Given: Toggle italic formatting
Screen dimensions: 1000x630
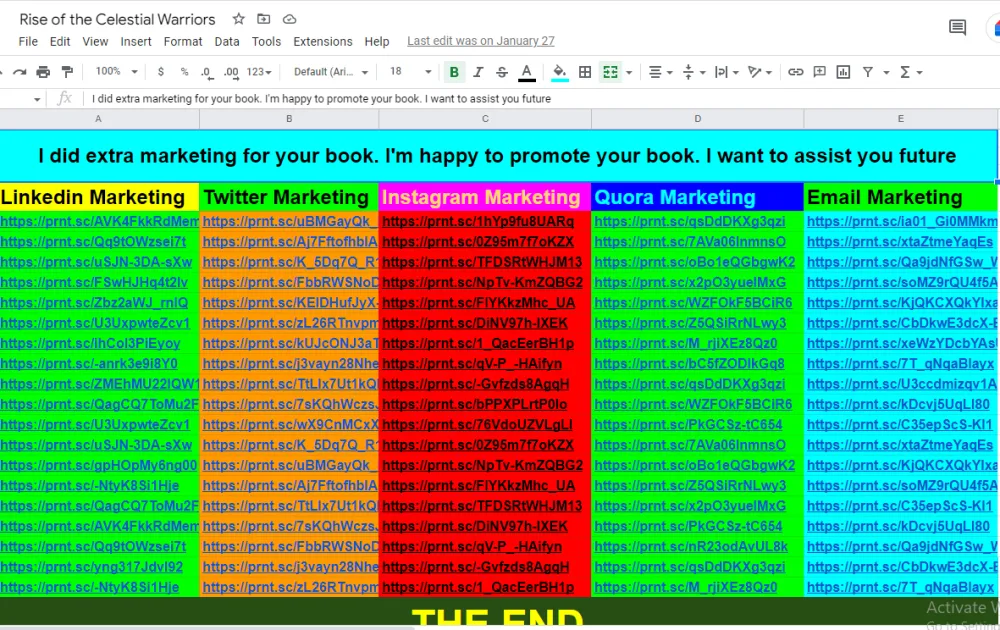Looking at the screenshot, I should pos(478,72).
